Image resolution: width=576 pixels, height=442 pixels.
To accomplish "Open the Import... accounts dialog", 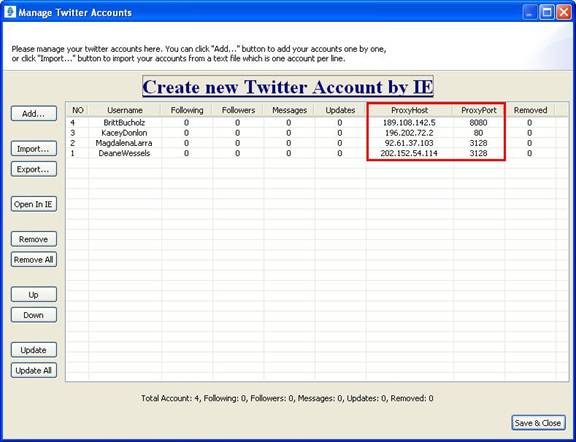I will (34, 148).
